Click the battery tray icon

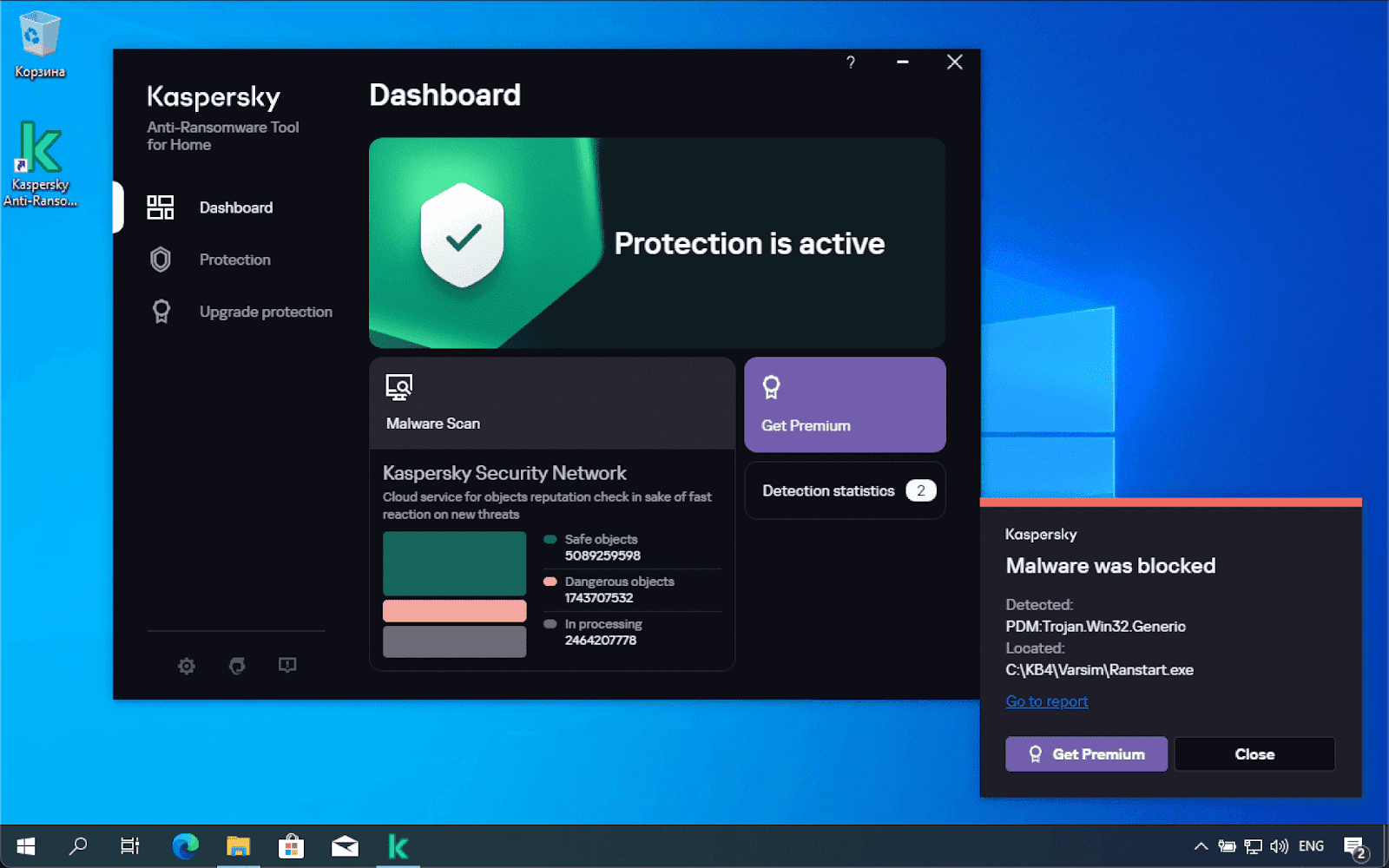pos(1227,846)
